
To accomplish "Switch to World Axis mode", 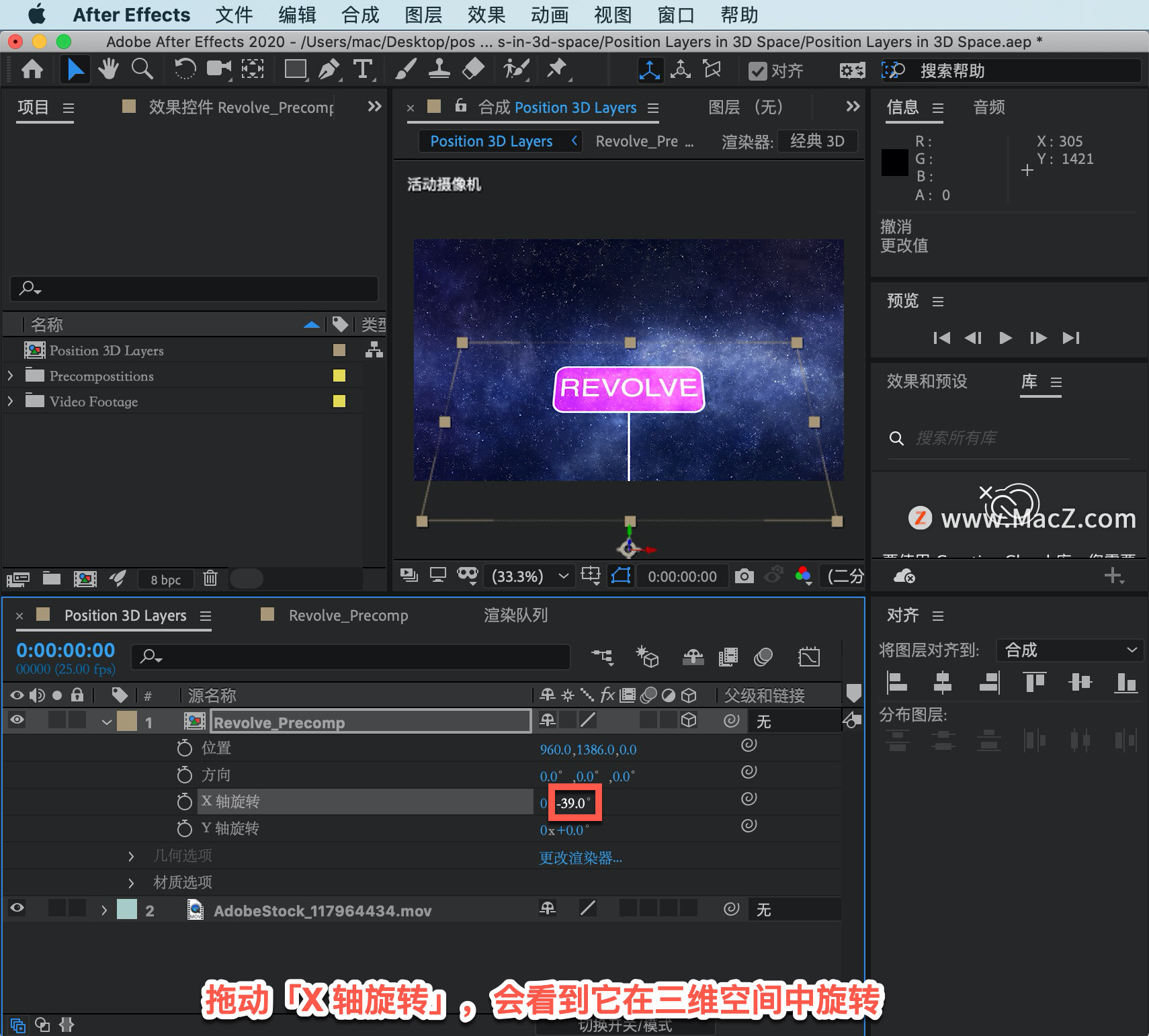I will coord(681,70).
